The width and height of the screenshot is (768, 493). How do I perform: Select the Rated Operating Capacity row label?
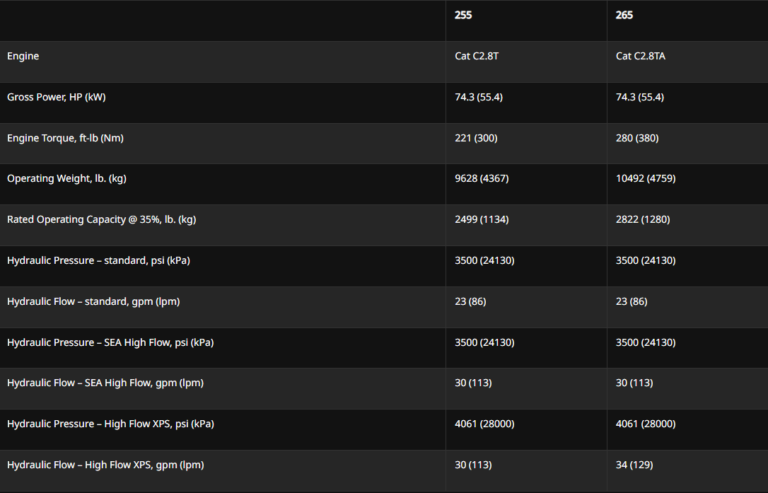pyautogui.click(x=101, y=220)
